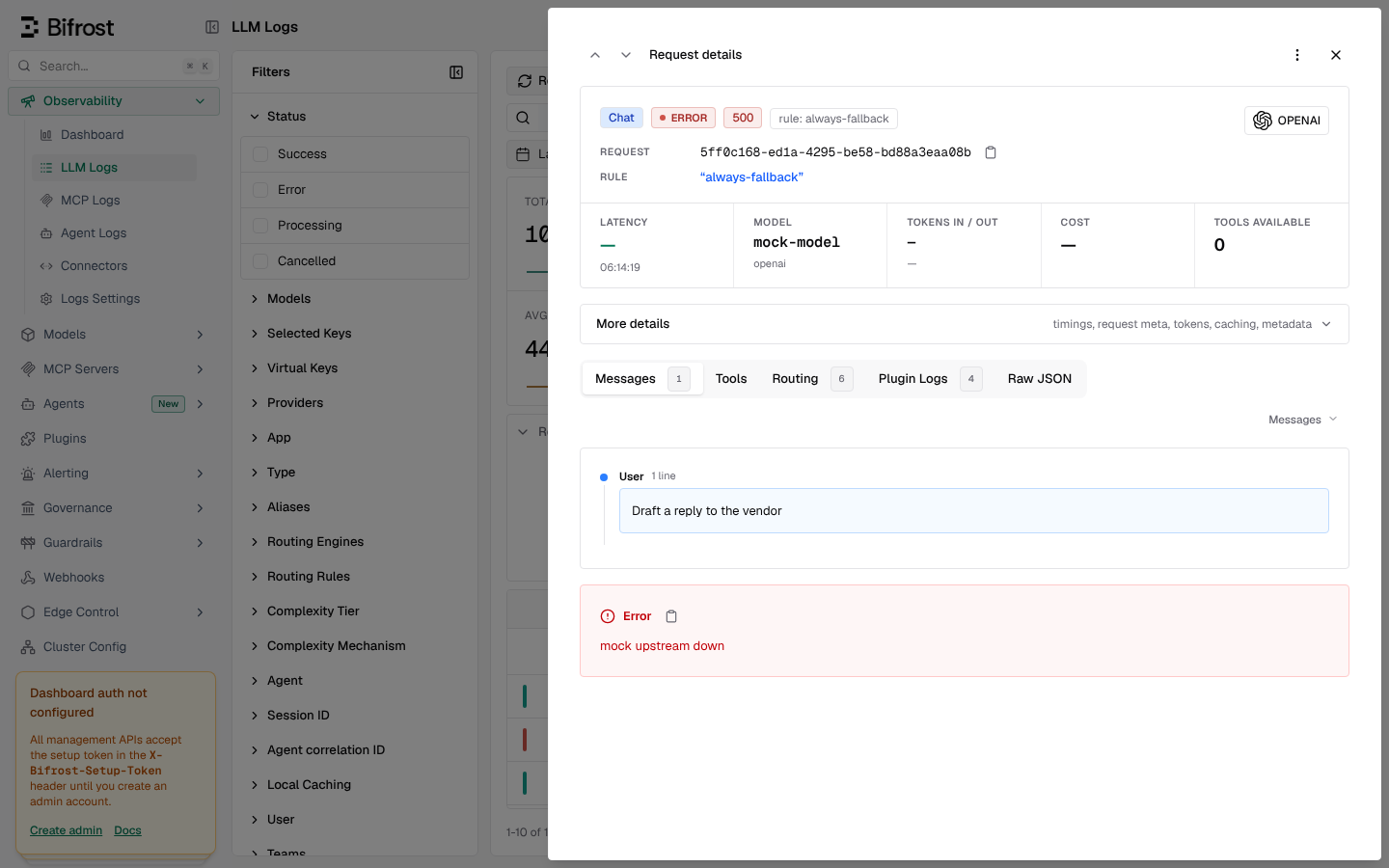
Task: Focus the sidebar Search field
Action: [x=114, y=67]
